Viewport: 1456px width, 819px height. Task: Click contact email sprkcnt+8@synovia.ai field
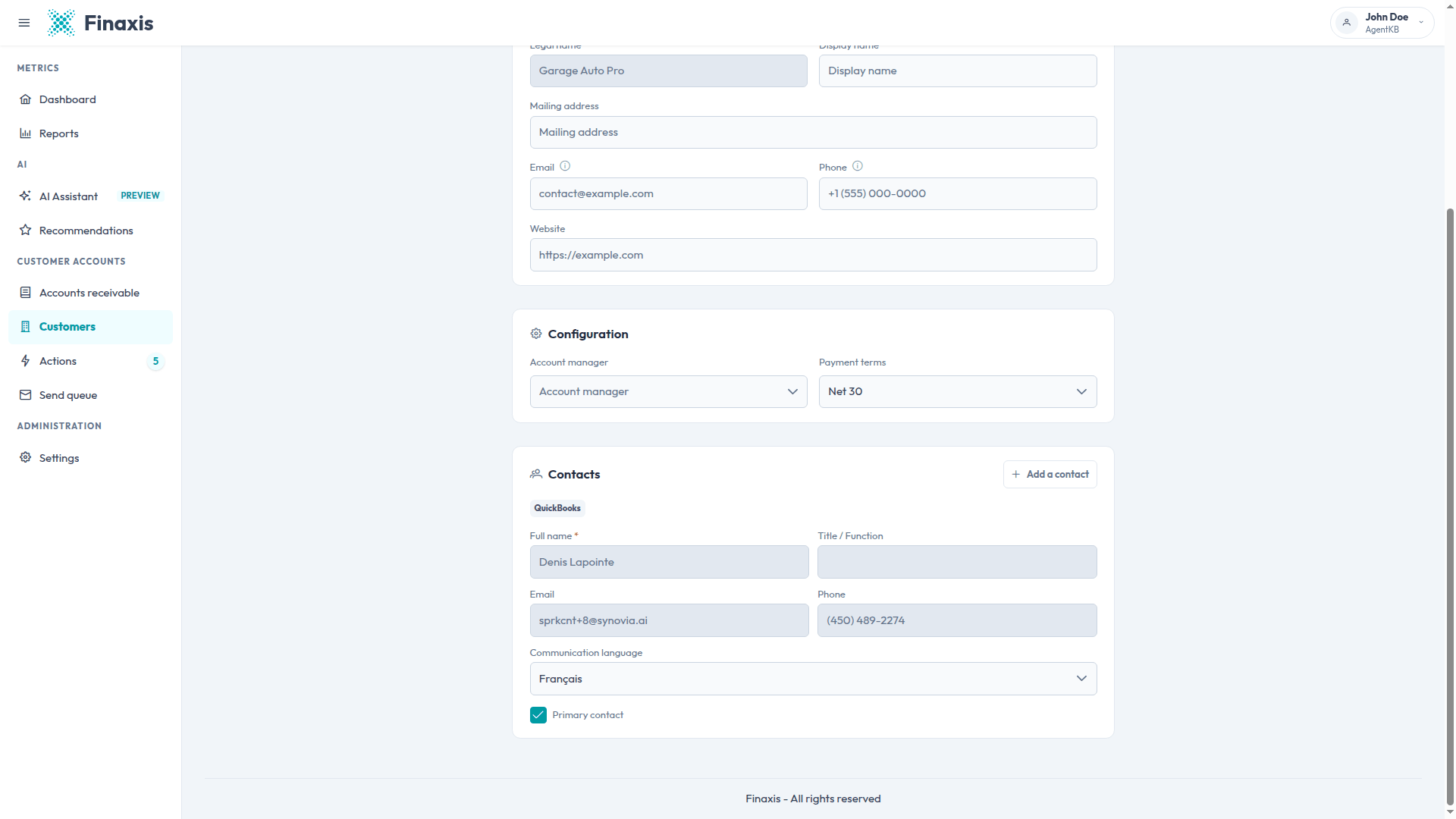click(x=669, y=620)
